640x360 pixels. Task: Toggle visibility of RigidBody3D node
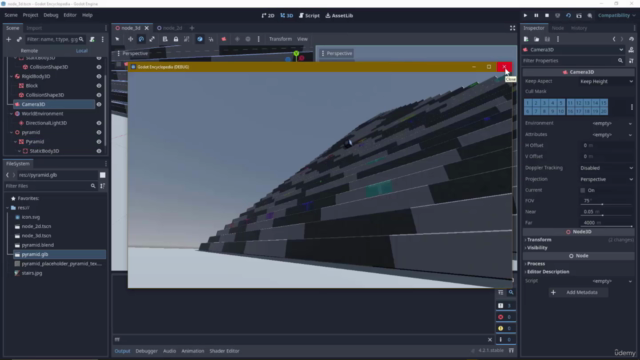99,76
